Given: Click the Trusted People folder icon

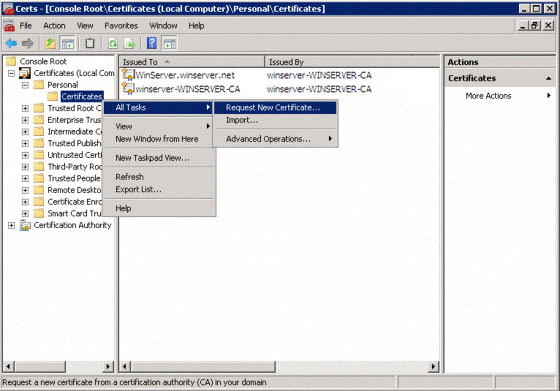Looking at the screenshot, I should pyautogui.click(x=39, y=178).
